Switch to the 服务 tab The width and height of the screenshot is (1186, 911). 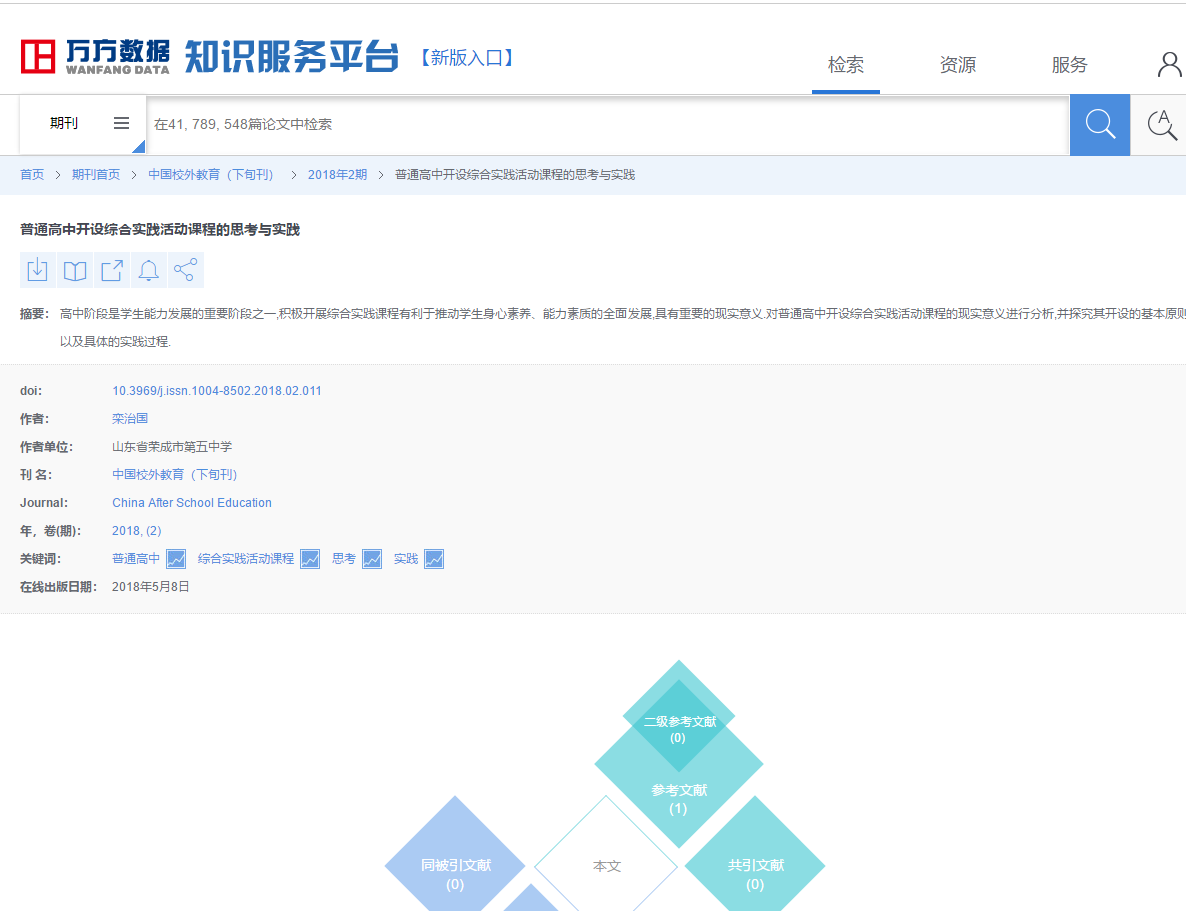[x=1070, y=65]
